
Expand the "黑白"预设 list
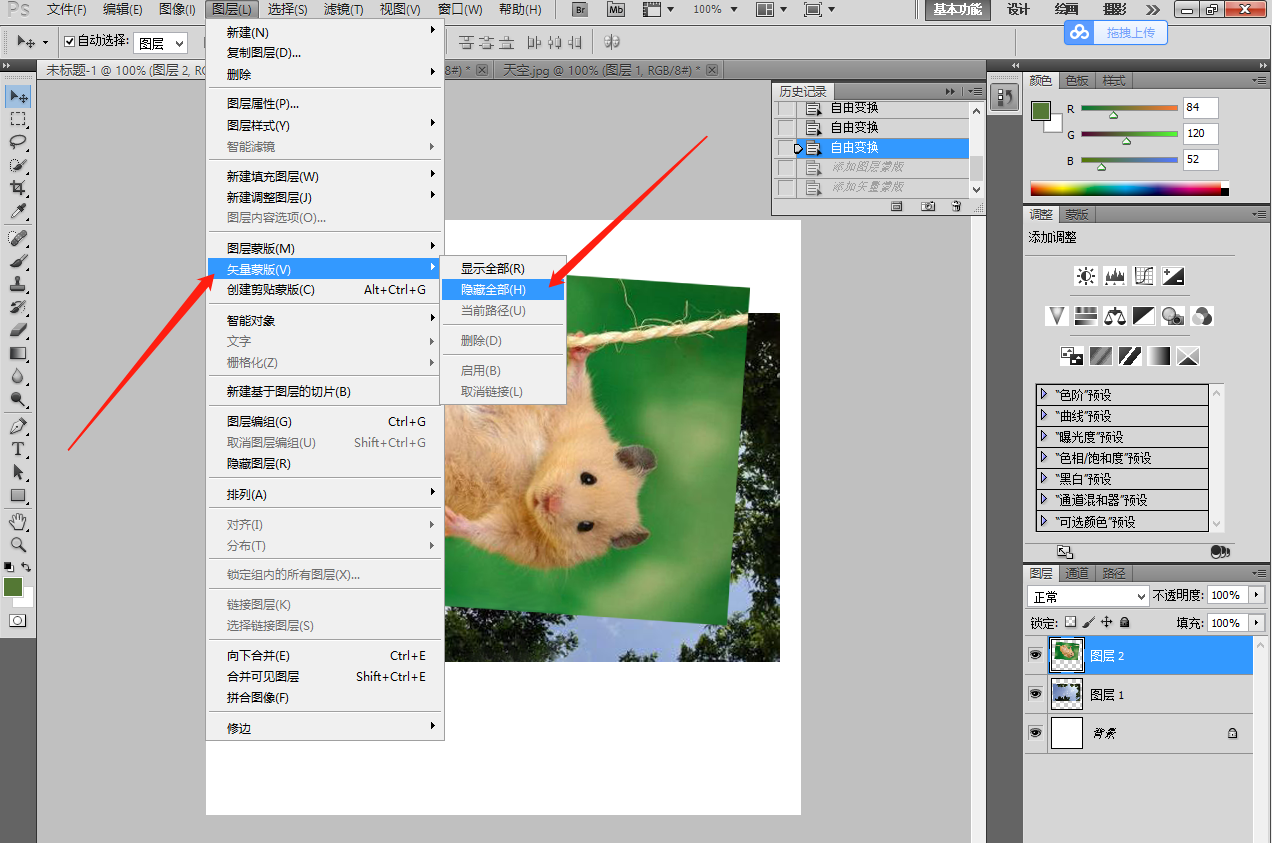pos(1044,479)
